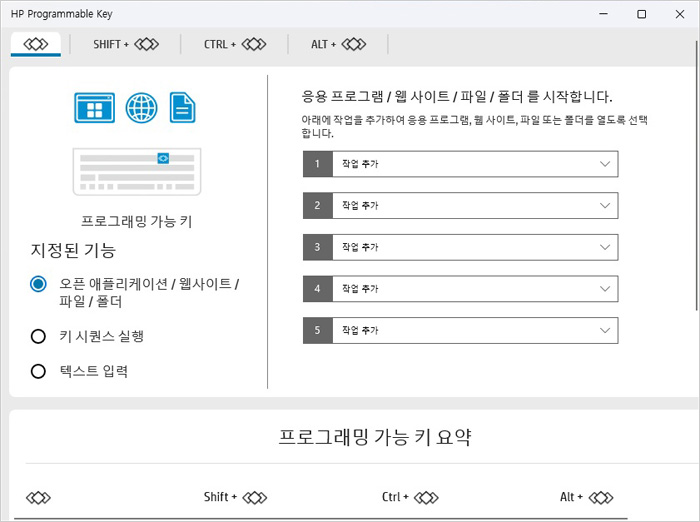Click the blue document file icon
This screenshot has height=522, width=700.
pos(182,108)
